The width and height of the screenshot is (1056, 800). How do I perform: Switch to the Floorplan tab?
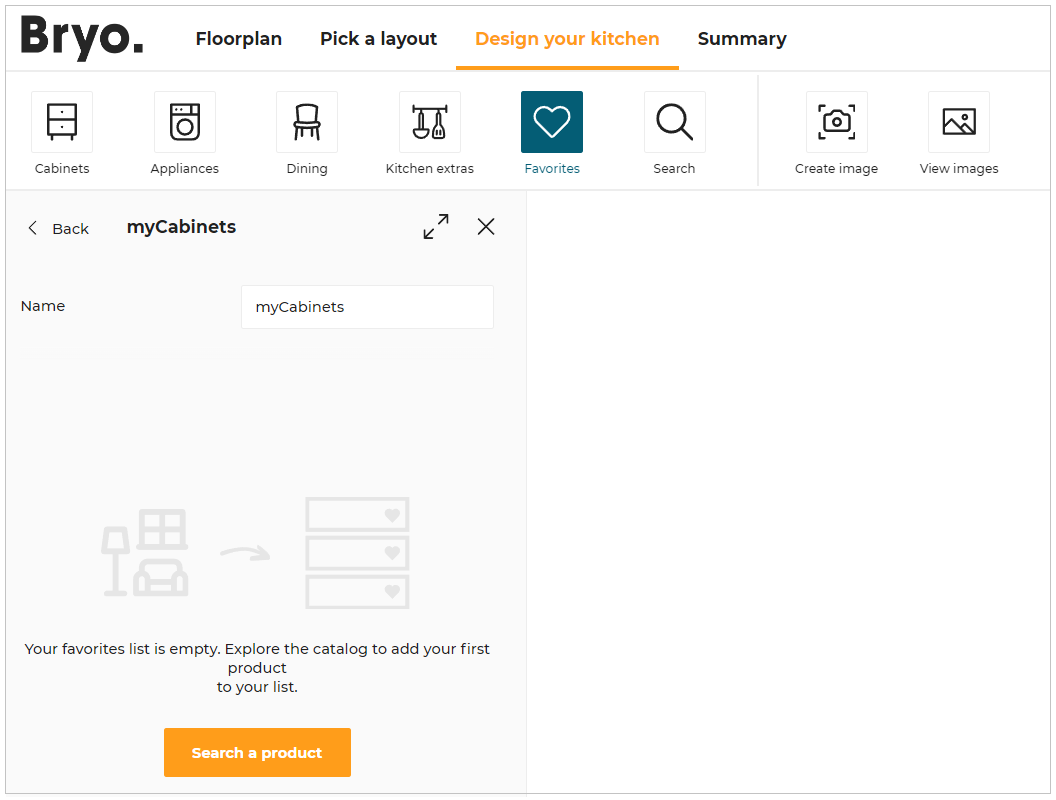tap(239, 39)
